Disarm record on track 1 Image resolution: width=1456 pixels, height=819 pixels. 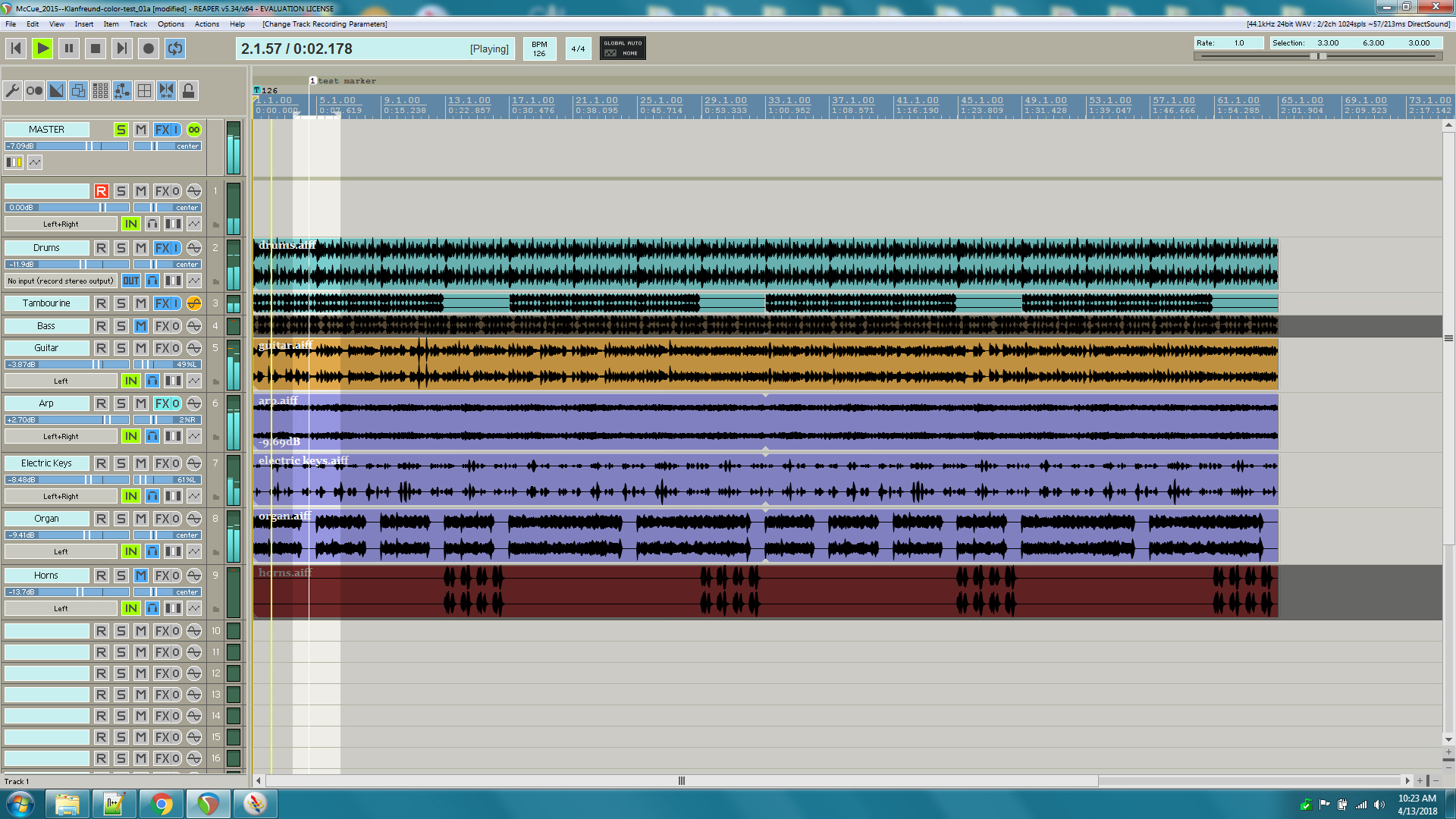102,191
